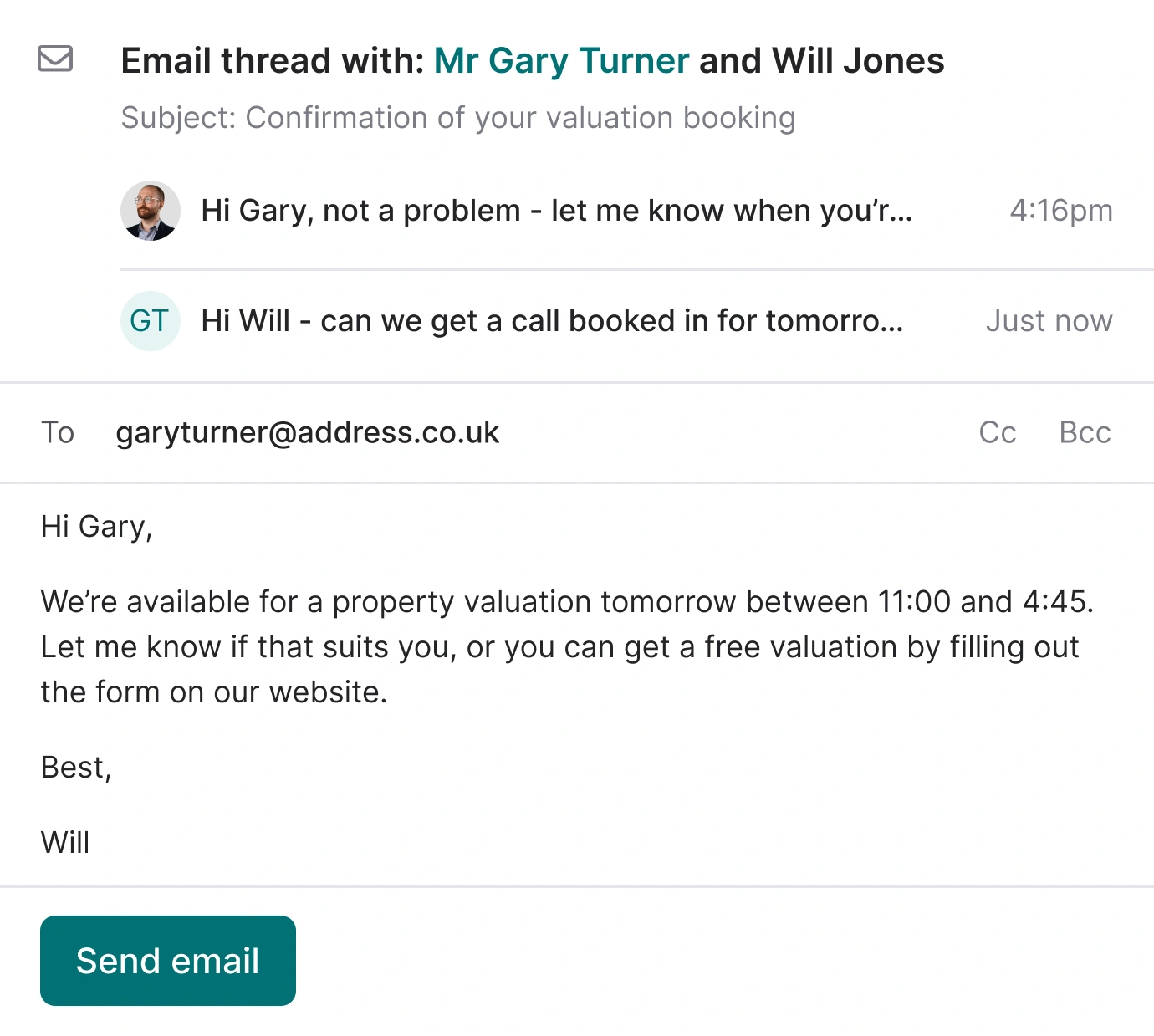Click the recipient address garyturner@address.co.uk
The height and width of the screenshot is (1036, 1154).
pos(308,433)
